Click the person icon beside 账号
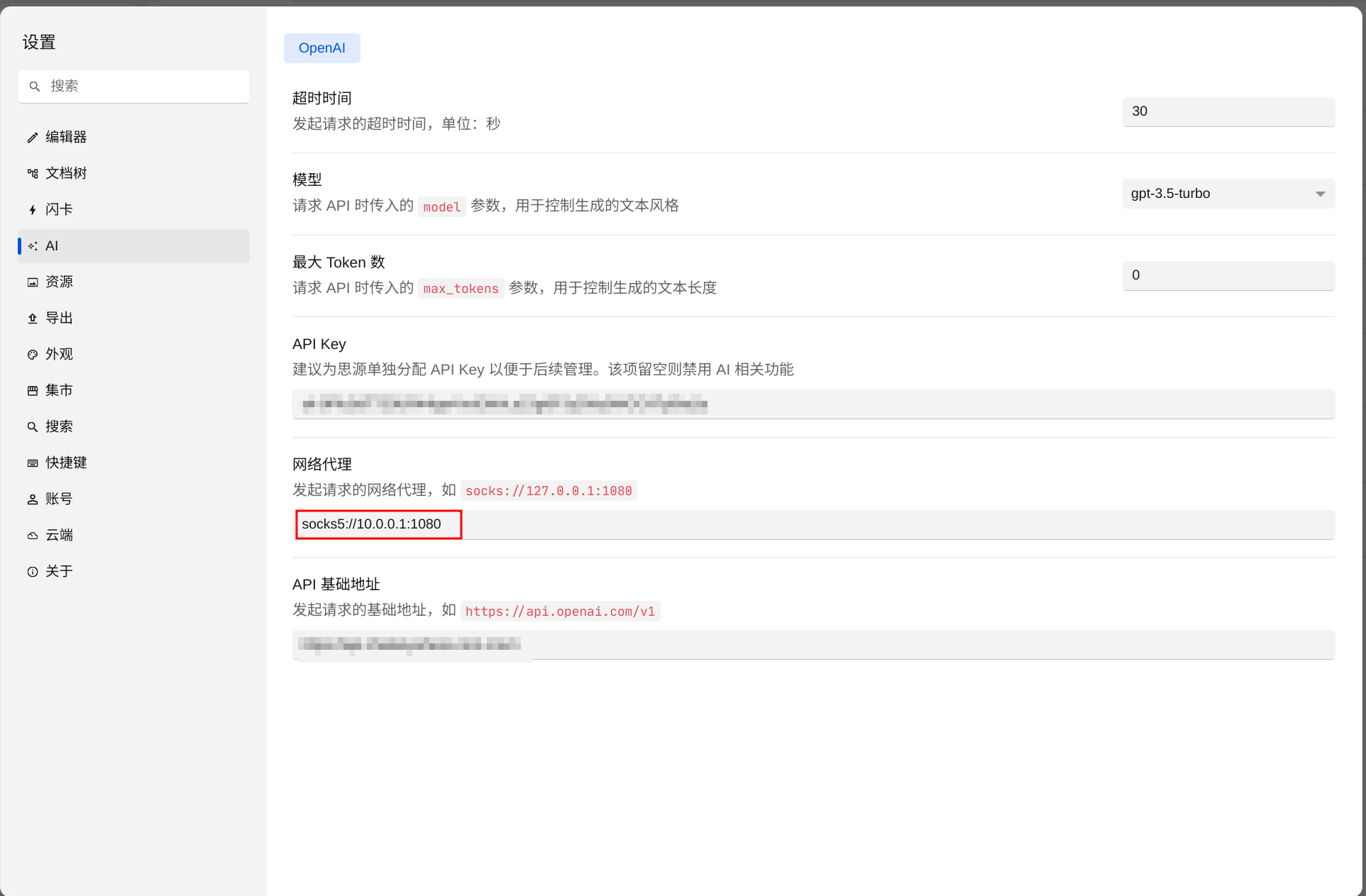 pyautogui.click(x=33, y=498)
